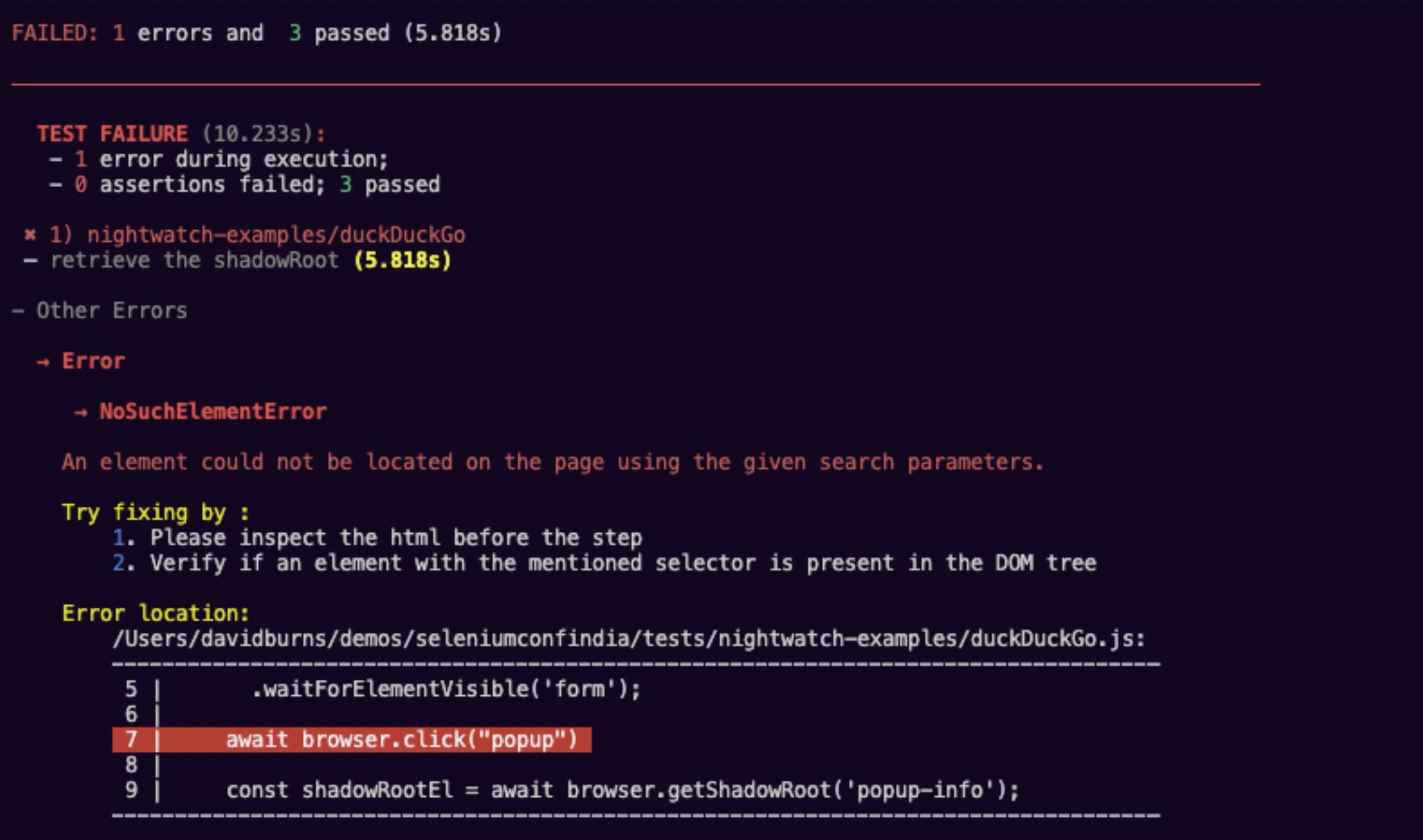
Task: Click the nightwatch-examples/duckDuckGo test name
Action: pos(276,235)
